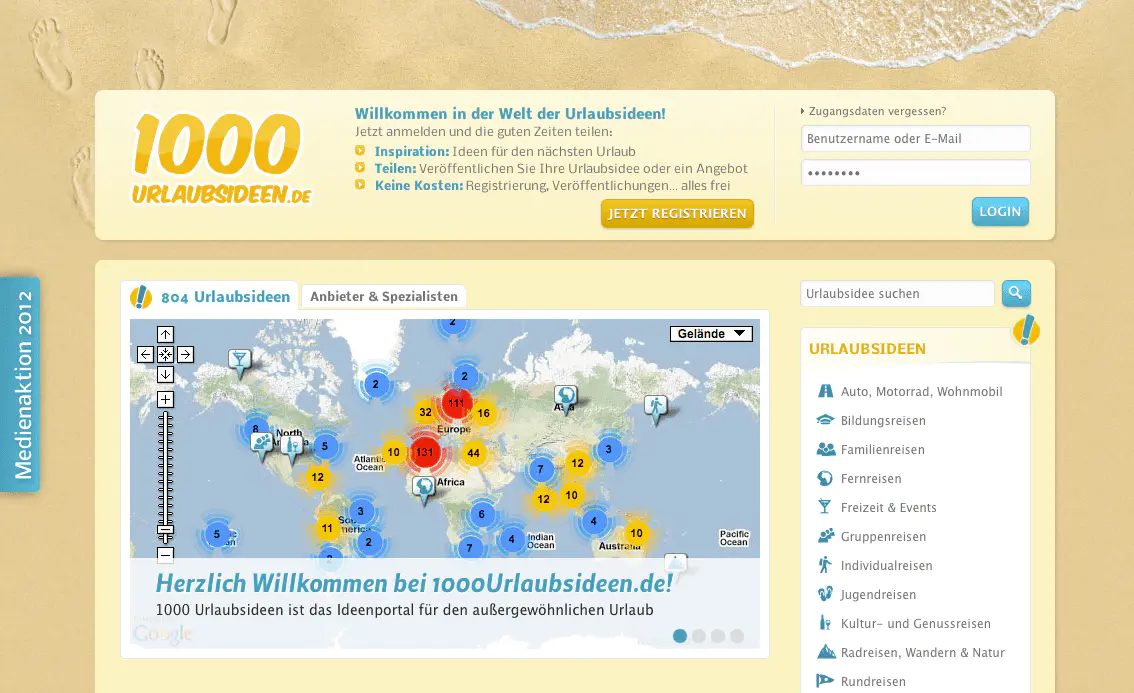The image size is (1134, 693).
Task: Select the first slideshow dot
Action: click(x=680, y=636)
